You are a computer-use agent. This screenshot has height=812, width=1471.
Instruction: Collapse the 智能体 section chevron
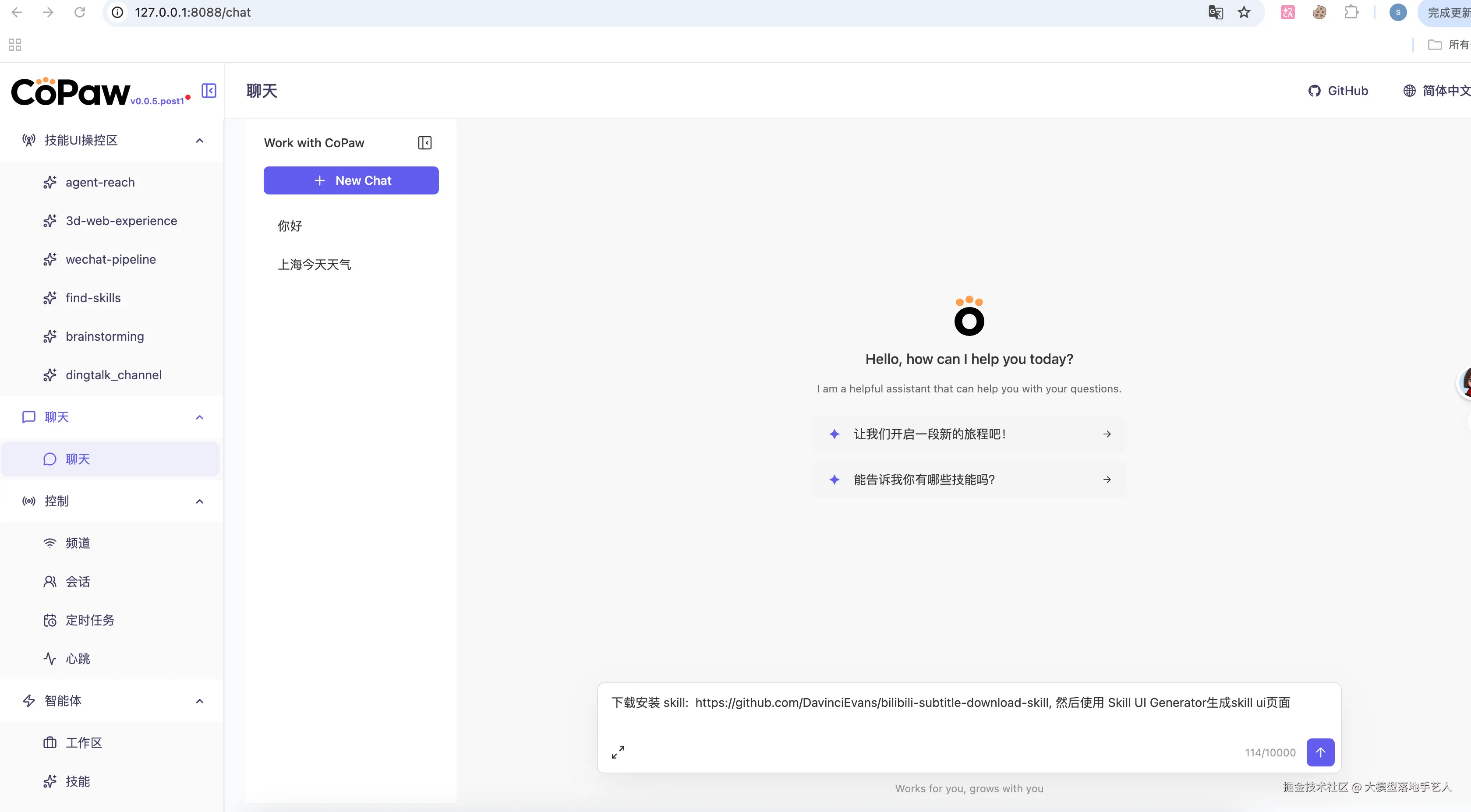click(x=199, y=701)
